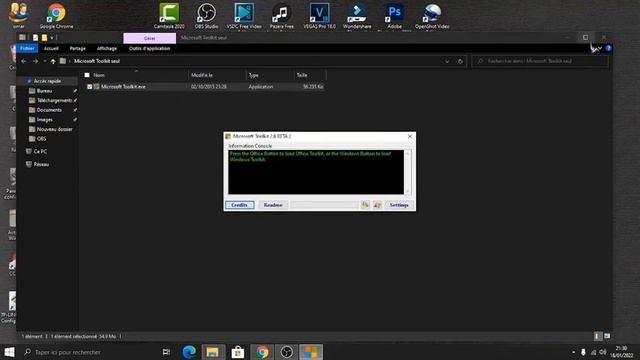Image resolution: width=640 pixels, height=360 pixels.
Task: Open the Fichier menu in Explorer
Action: 27,48
